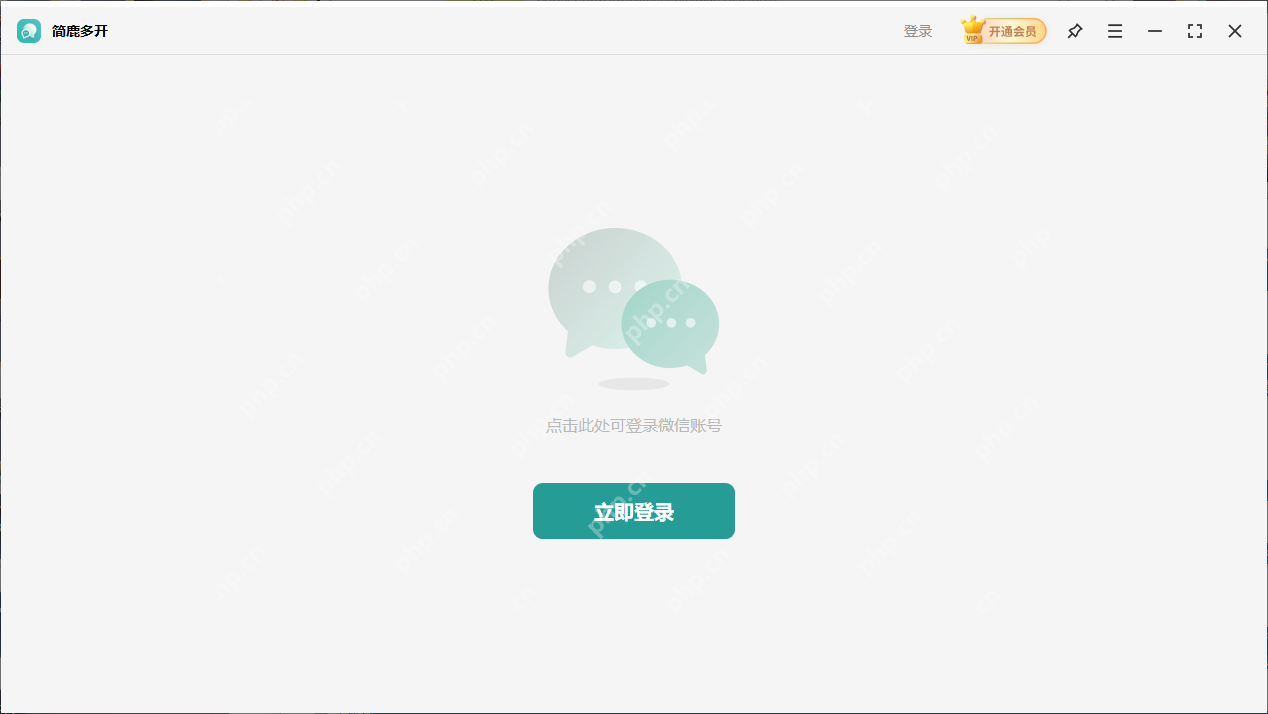Click the shadow beneath the chat bubbles

tap(633, 384)
